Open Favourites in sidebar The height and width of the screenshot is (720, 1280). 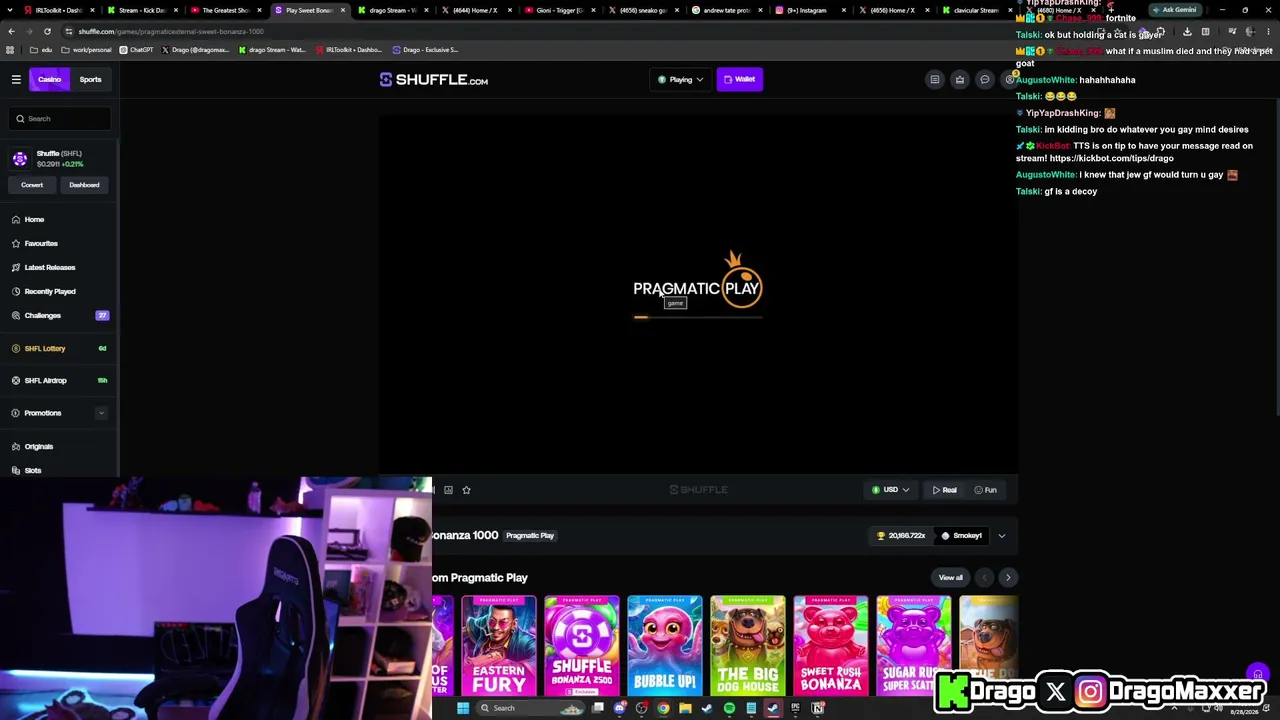(x=41, y=243)
